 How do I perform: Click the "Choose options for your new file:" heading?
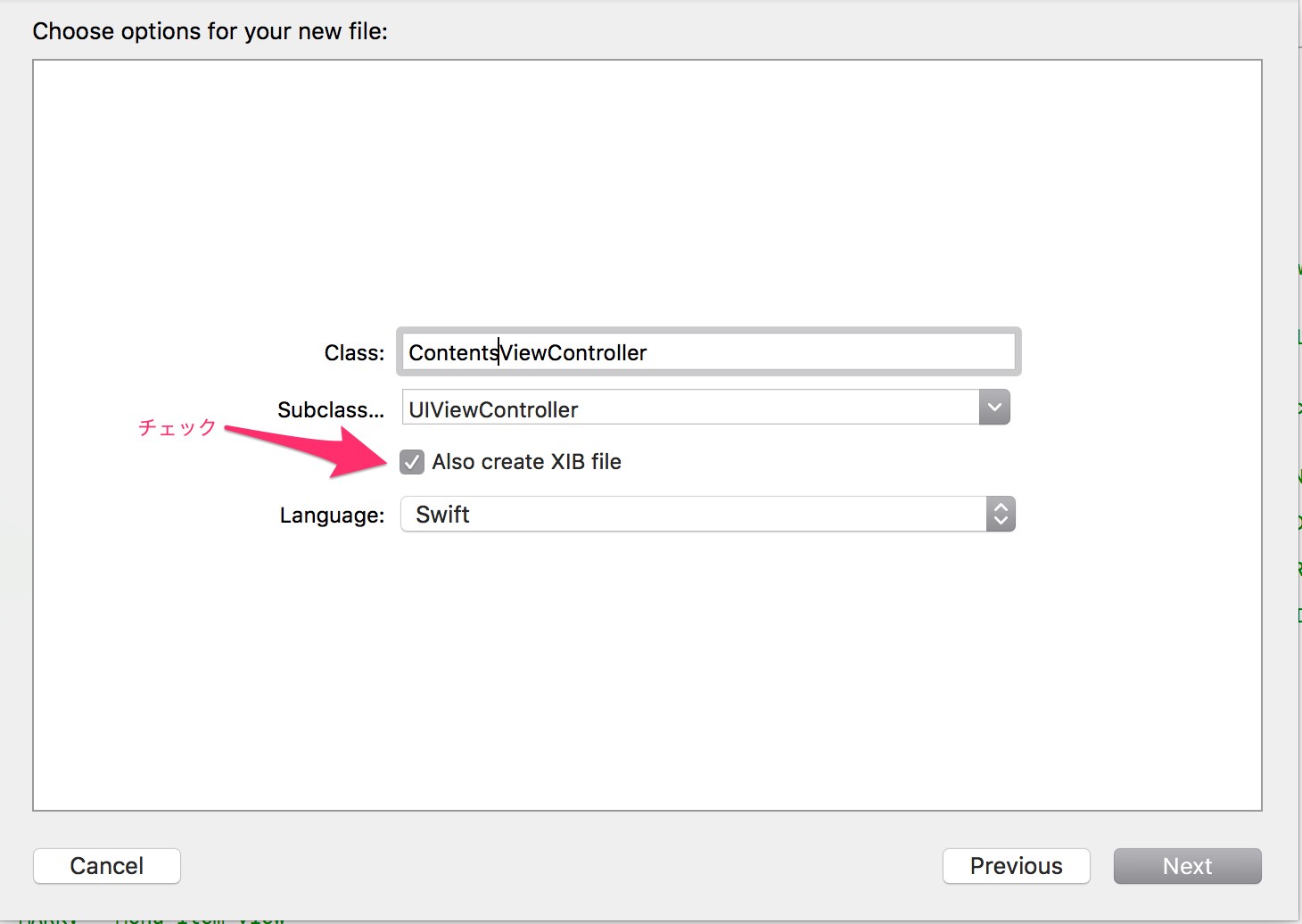click(x=210, y=31)
